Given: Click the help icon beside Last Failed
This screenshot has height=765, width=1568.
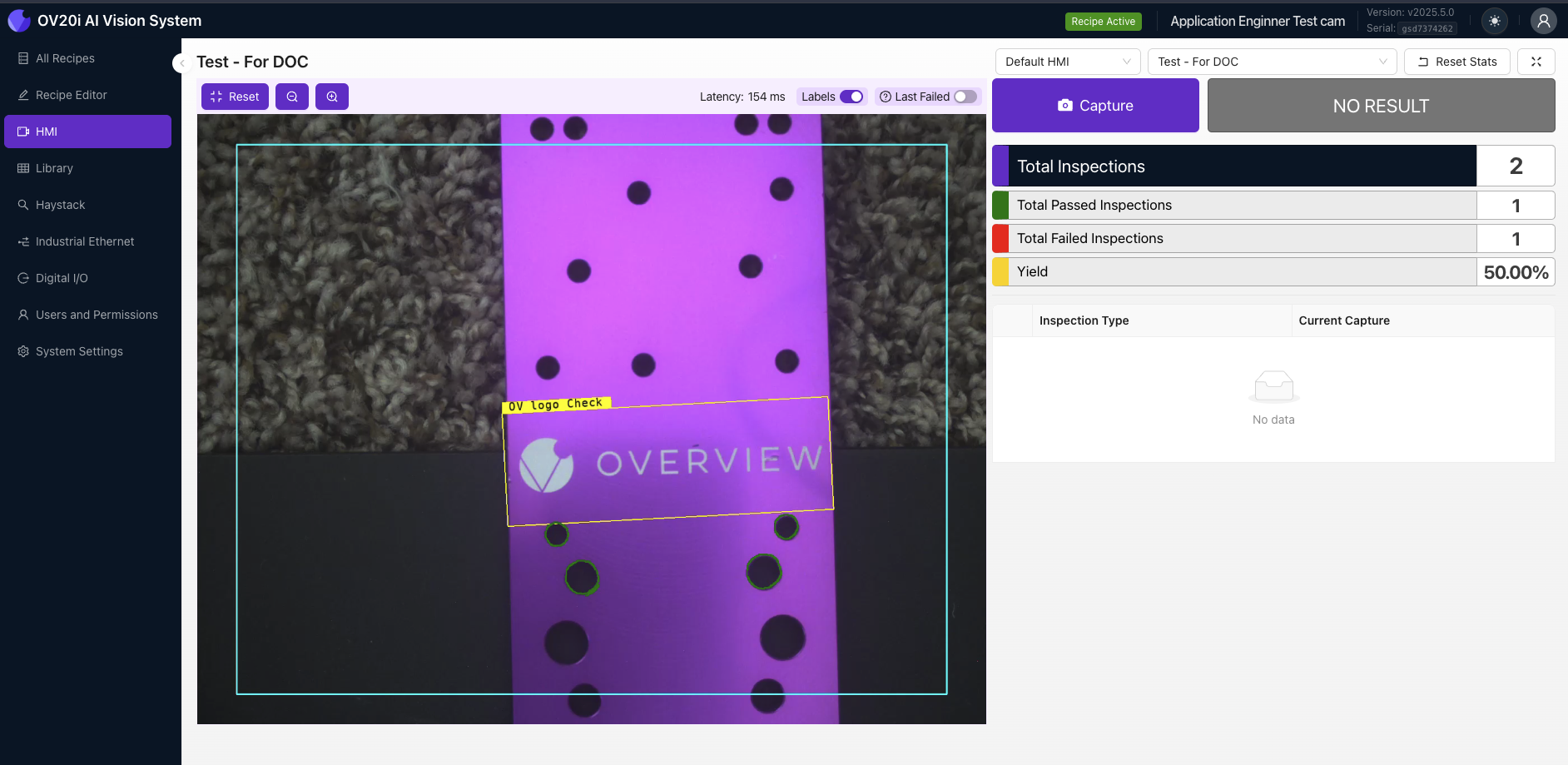Looking at the screenshot, I should (x=886, y=97).
